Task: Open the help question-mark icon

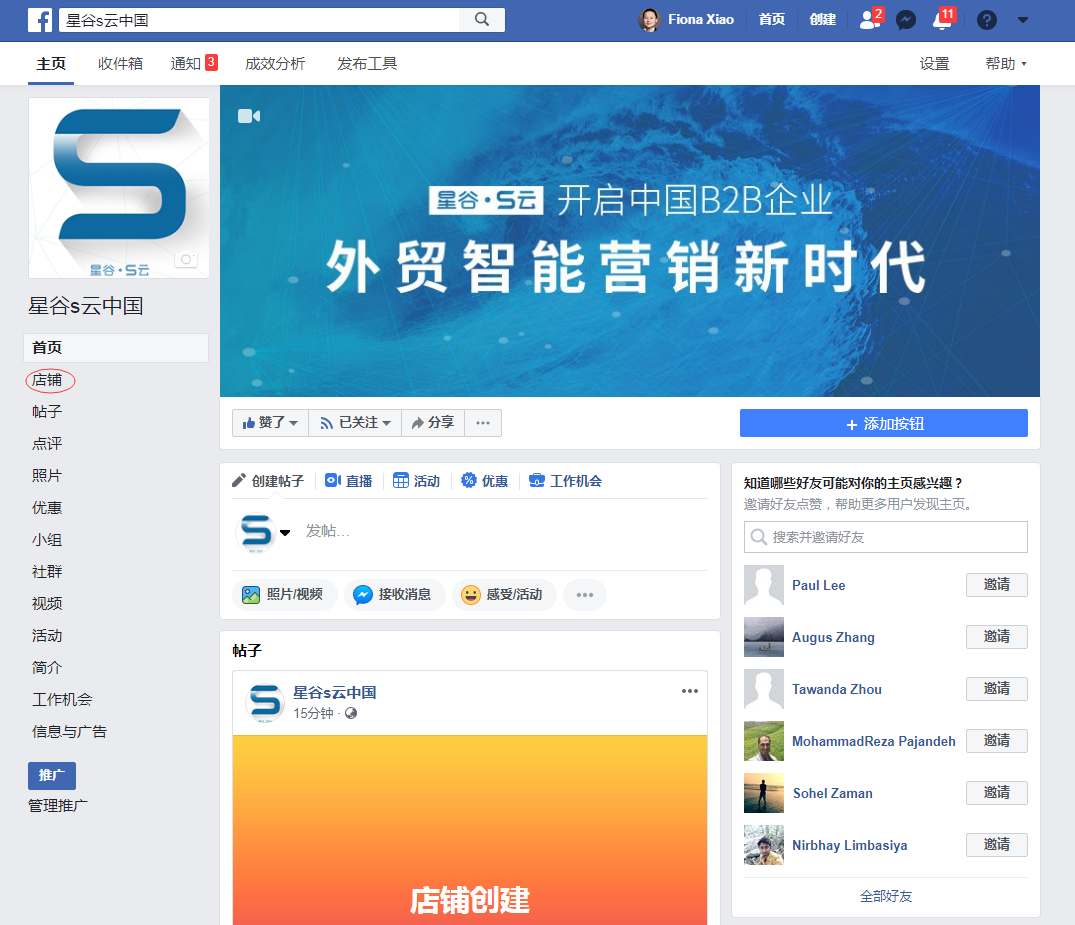Action: [986, 19]
